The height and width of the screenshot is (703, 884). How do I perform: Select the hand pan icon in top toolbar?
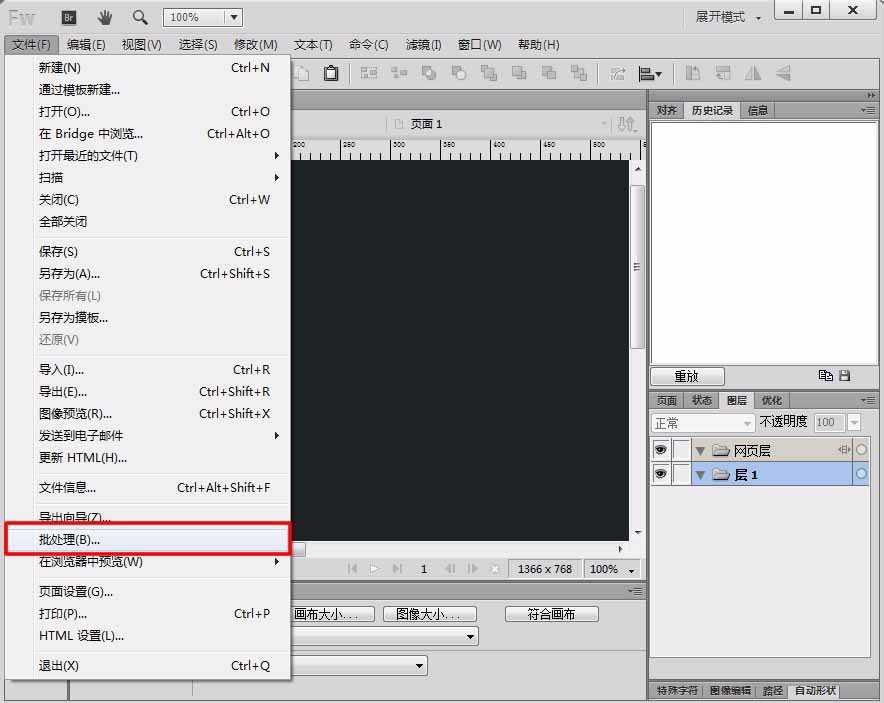point(105,16)
